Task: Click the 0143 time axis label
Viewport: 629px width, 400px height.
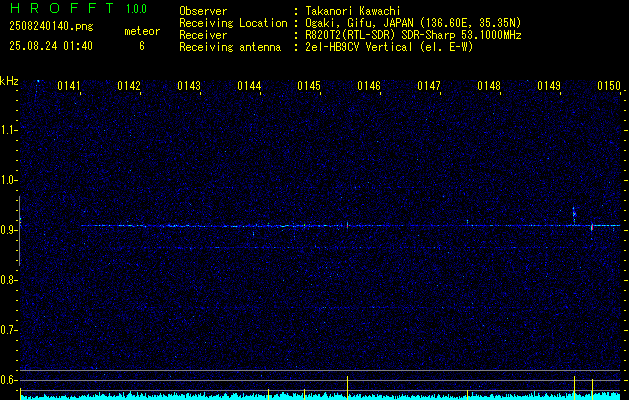Action: click(189, 86)
